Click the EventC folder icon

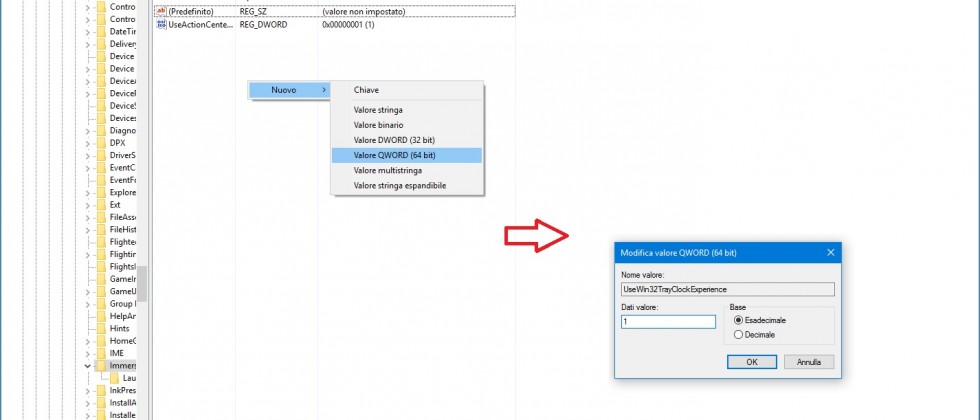pos(101,168)
